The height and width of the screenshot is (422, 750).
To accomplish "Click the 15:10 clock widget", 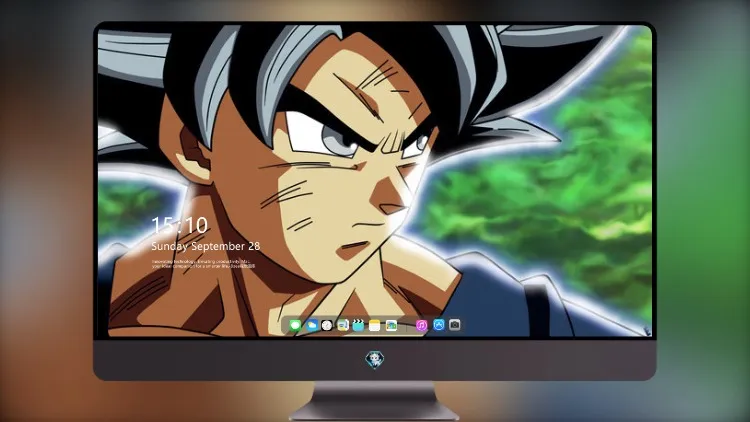I will click(x=180, y=225).
